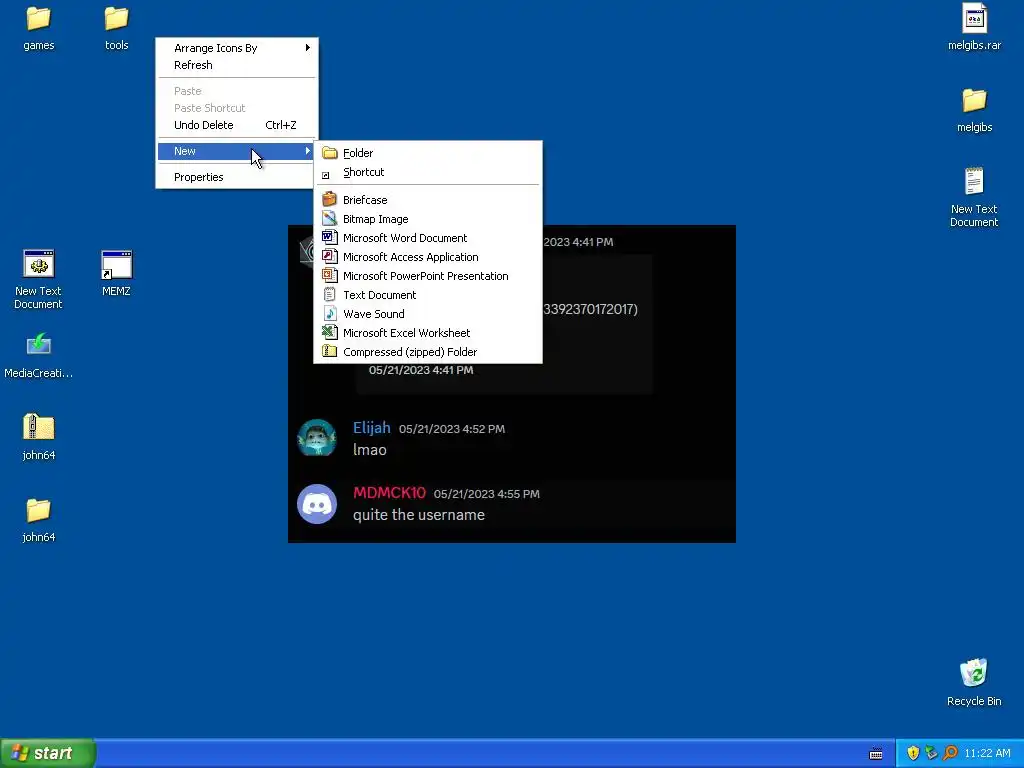Select New Text Document icon with gear
1024x768 pixels.
[x=39, y=264]
